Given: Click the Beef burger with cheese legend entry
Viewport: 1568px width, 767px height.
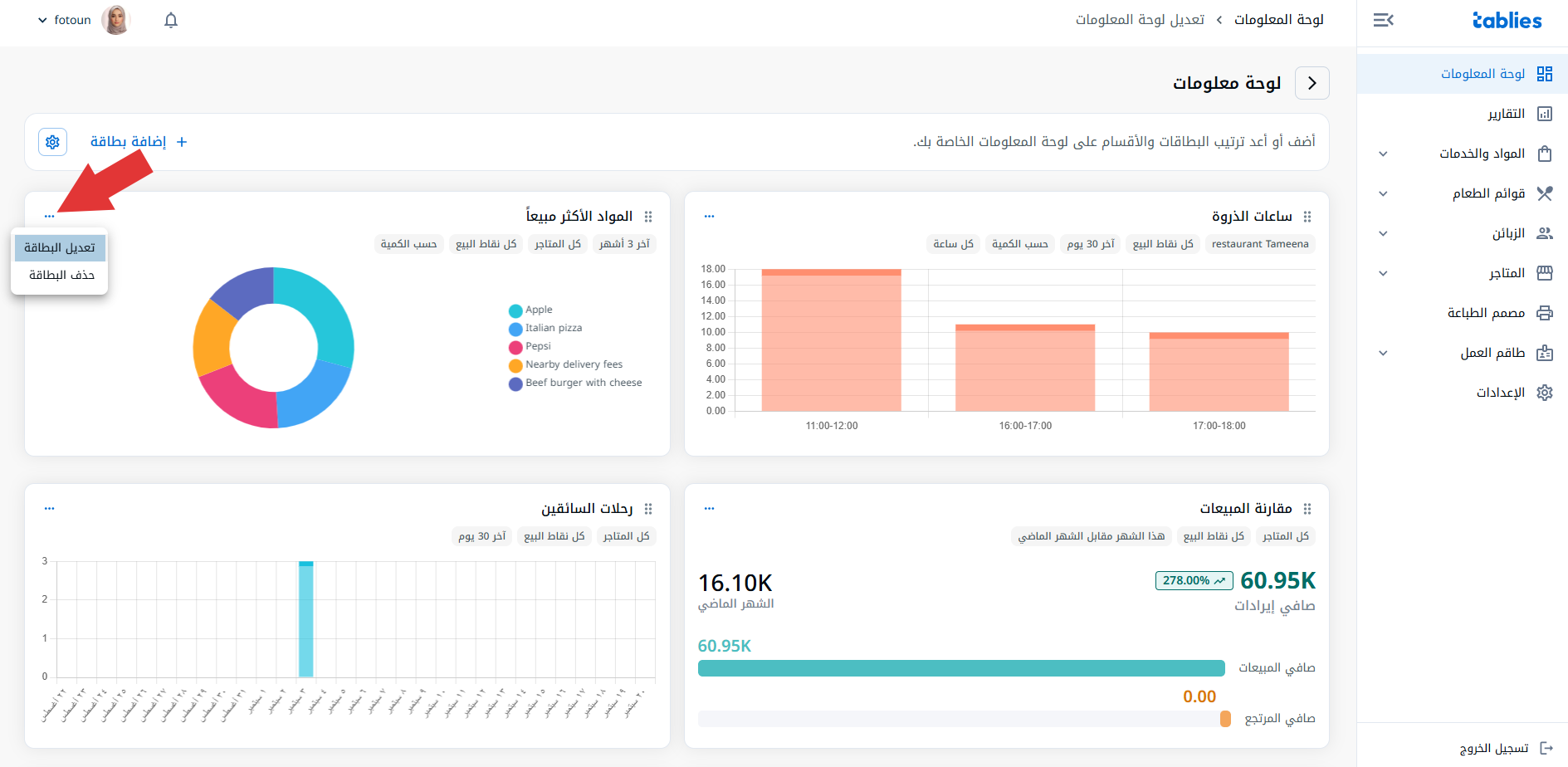Looking at the screenshot, I should [x=575, y=383].
